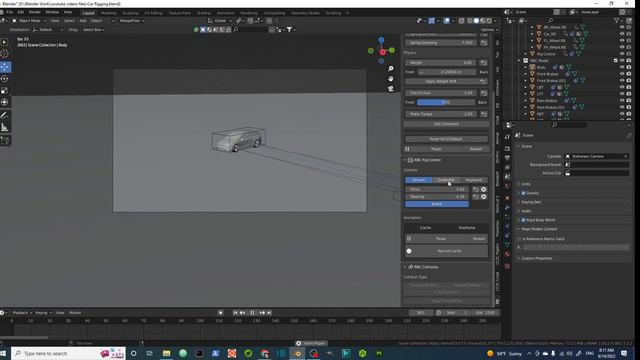
Task: Pause timeline playback button
Action: 252,313
